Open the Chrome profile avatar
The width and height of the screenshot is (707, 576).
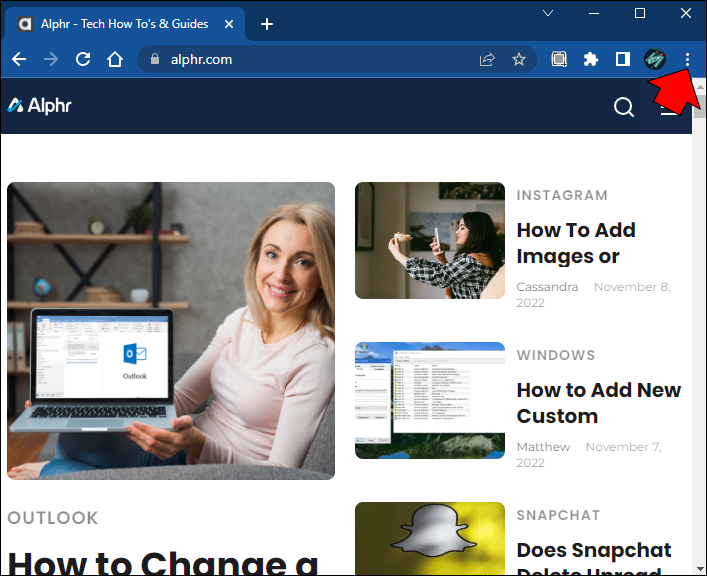point(655,59)
